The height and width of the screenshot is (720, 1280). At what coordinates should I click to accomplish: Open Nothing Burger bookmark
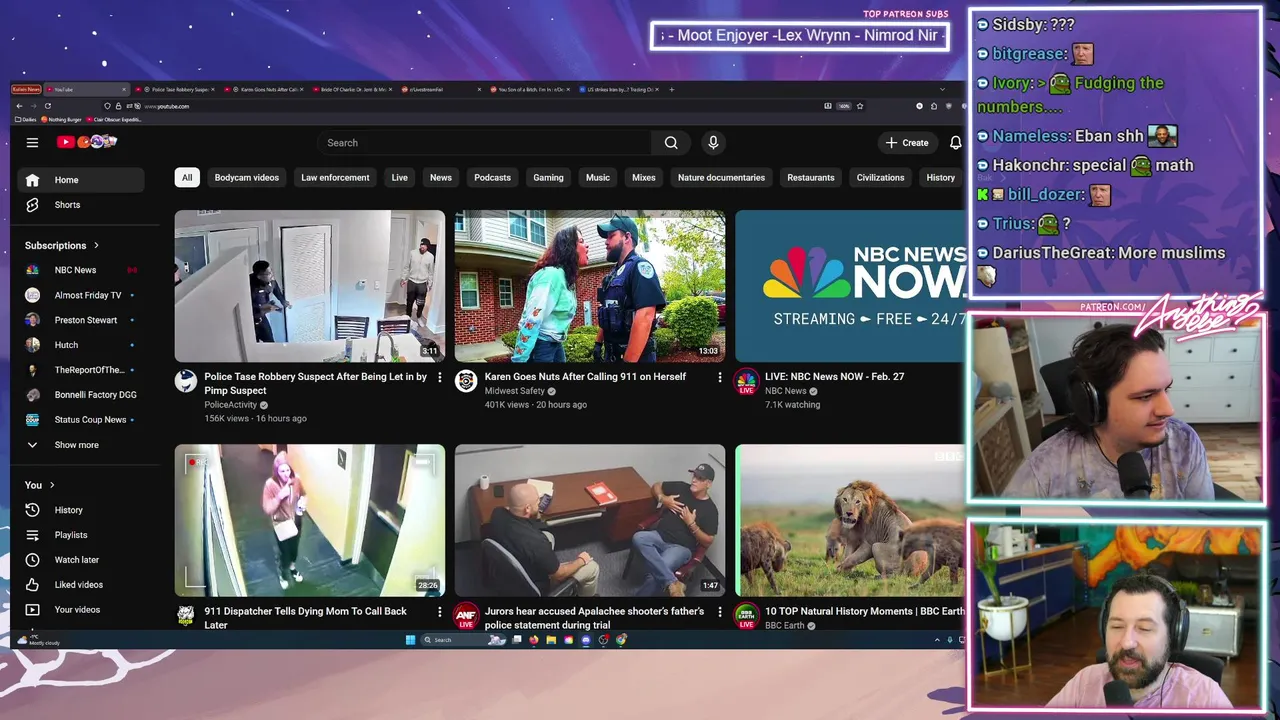tap(62, 120)
